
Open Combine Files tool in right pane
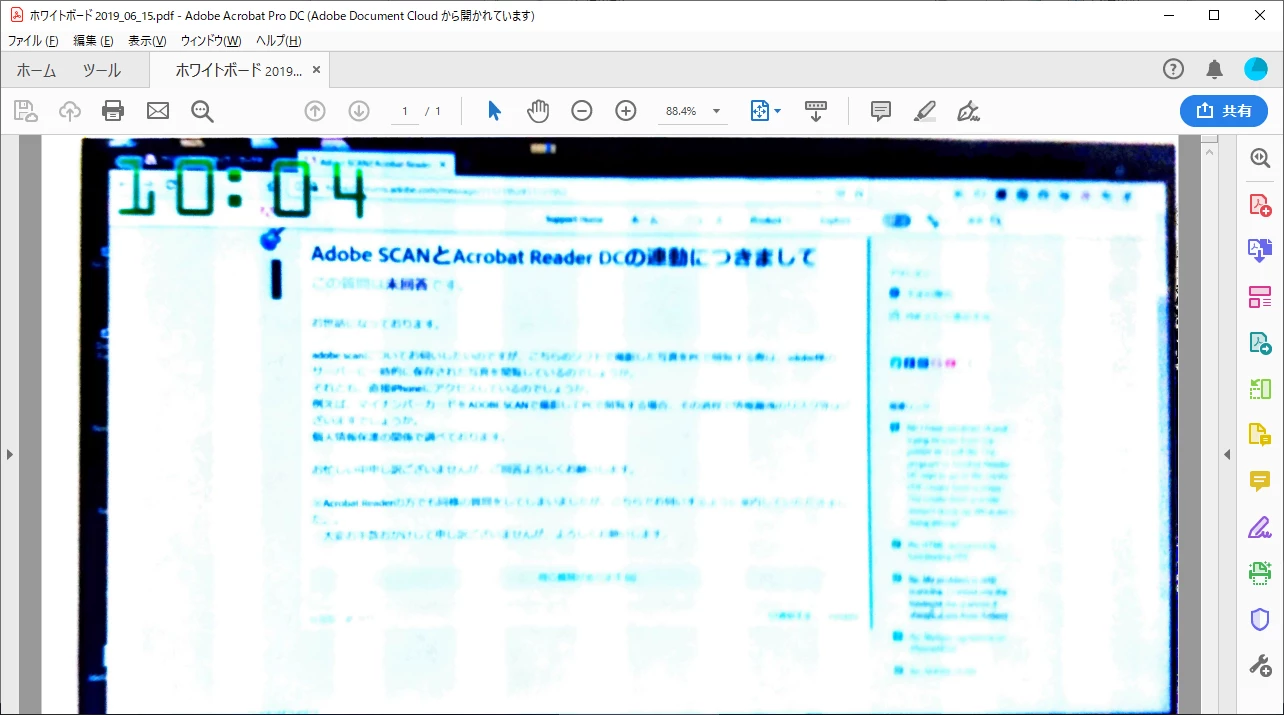1260,250
